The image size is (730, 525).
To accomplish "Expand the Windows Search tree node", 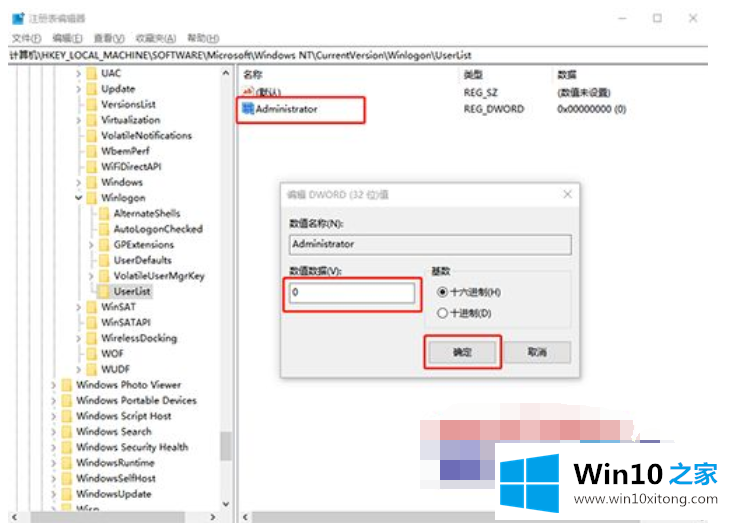I will click(x=54, y=432).
